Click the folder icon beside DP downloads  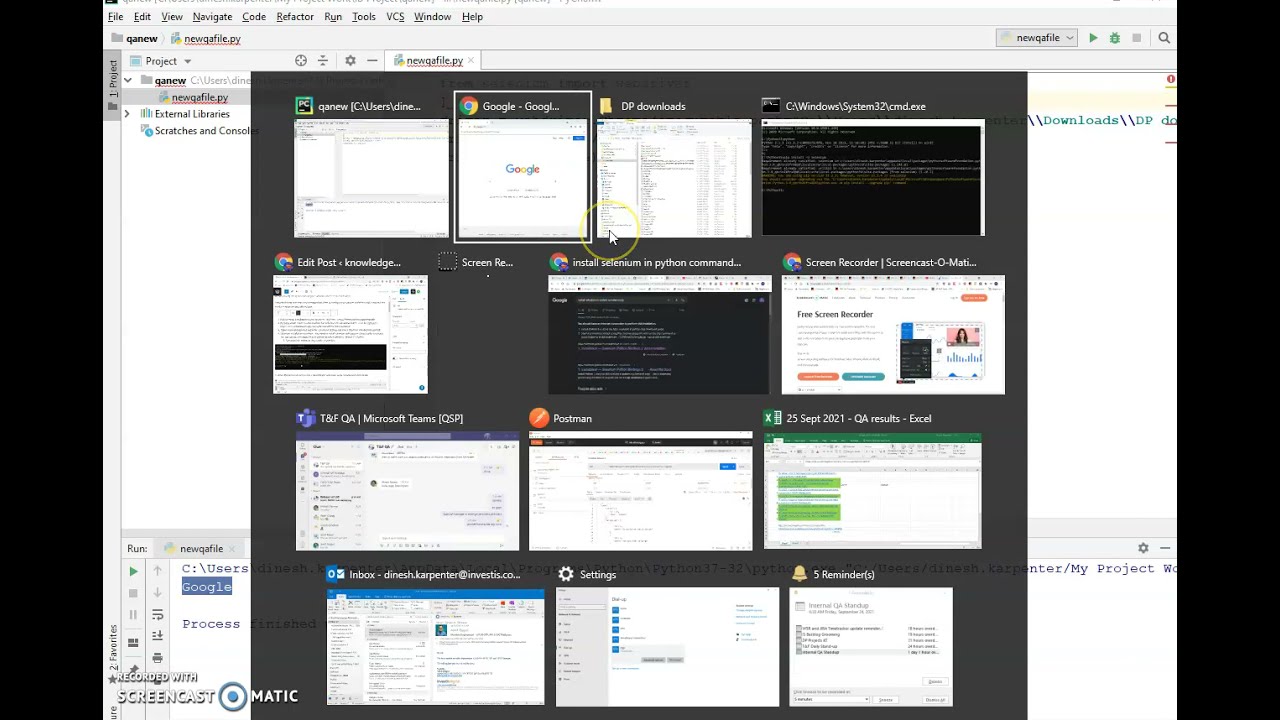[606, 106]
